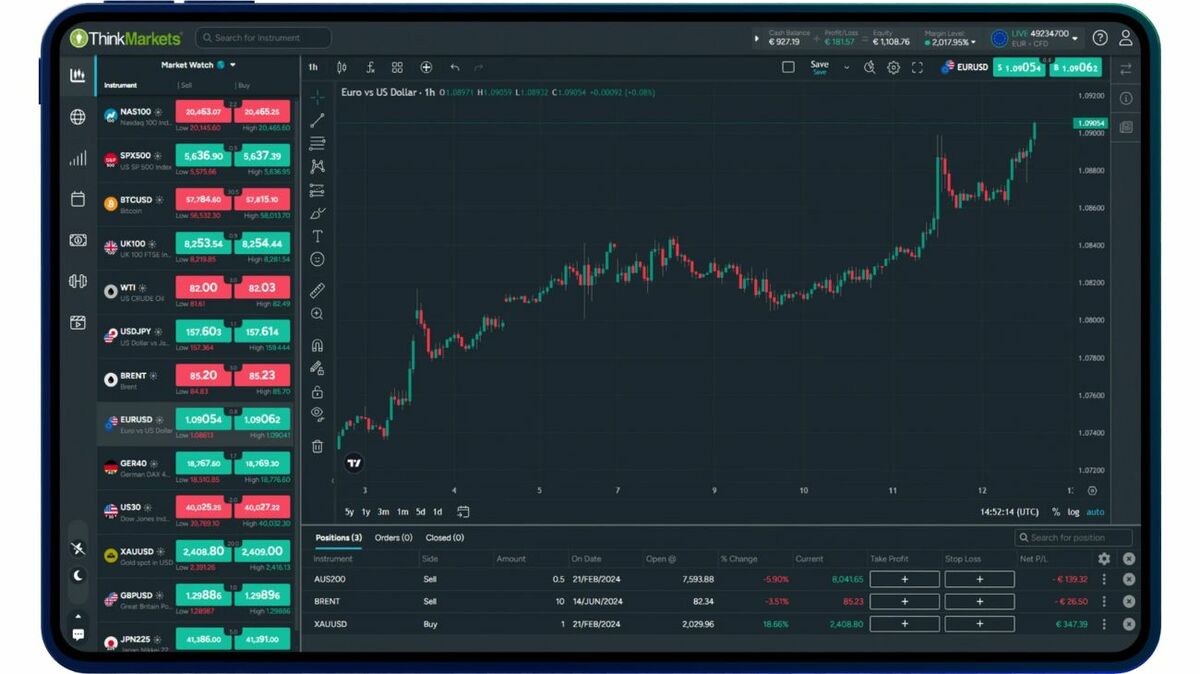Toggle magnet mode for drawings
1200x674 pixels.
(x=317, y=346)
